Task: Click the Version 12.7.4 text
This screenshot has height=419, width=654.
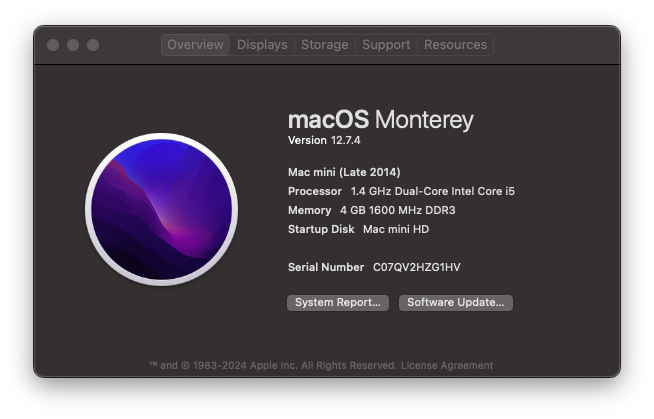Action: [x=324, y=141]
